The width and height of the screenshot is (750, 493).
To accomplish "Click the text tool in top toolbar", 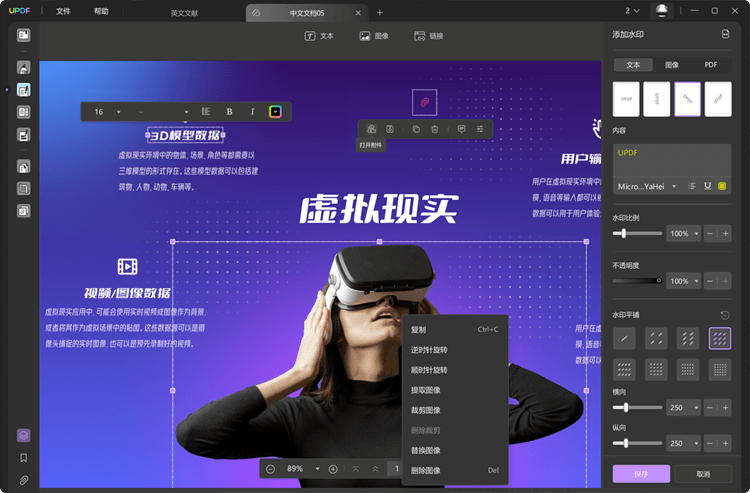I will [x=319, y=36].
